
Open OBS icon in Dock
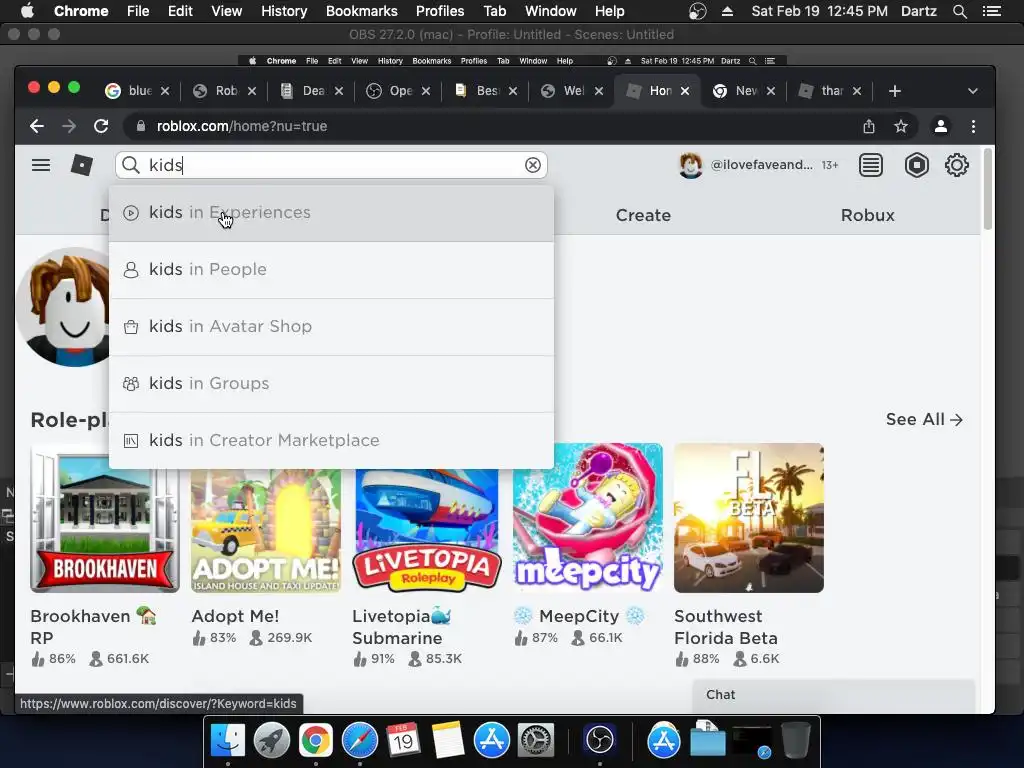(600, 741)
